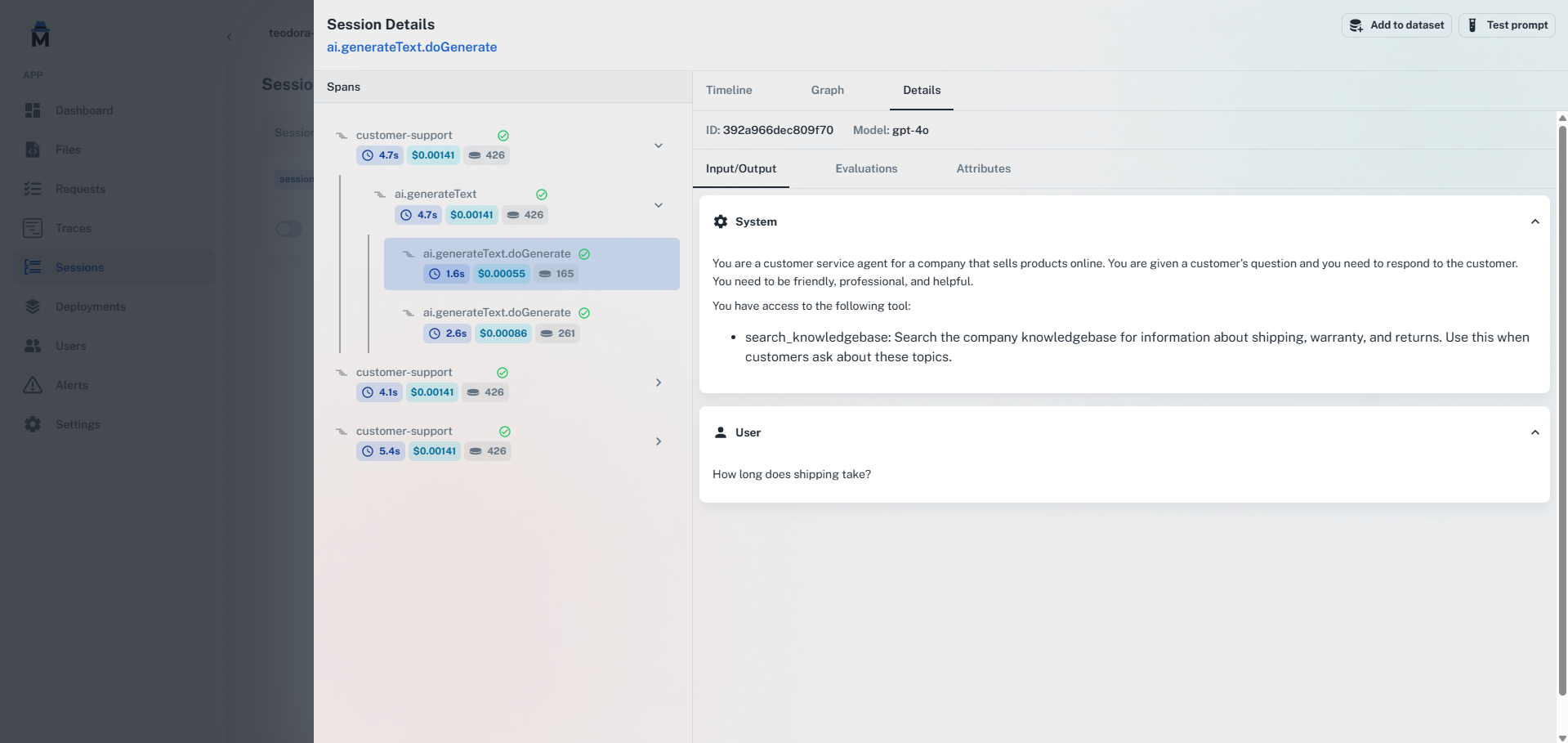Click the session tag on the Sessions page
Viewport: 1568px width, 743px height.
click(x=296, y=179)
